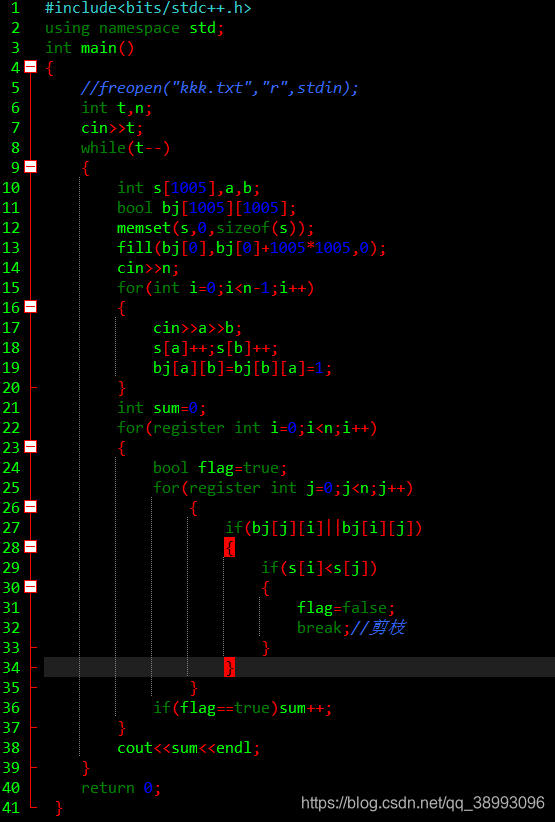555x822 pixels.
Task: Click the fill(bj[0],...) statement
Action: click(252, 248)
